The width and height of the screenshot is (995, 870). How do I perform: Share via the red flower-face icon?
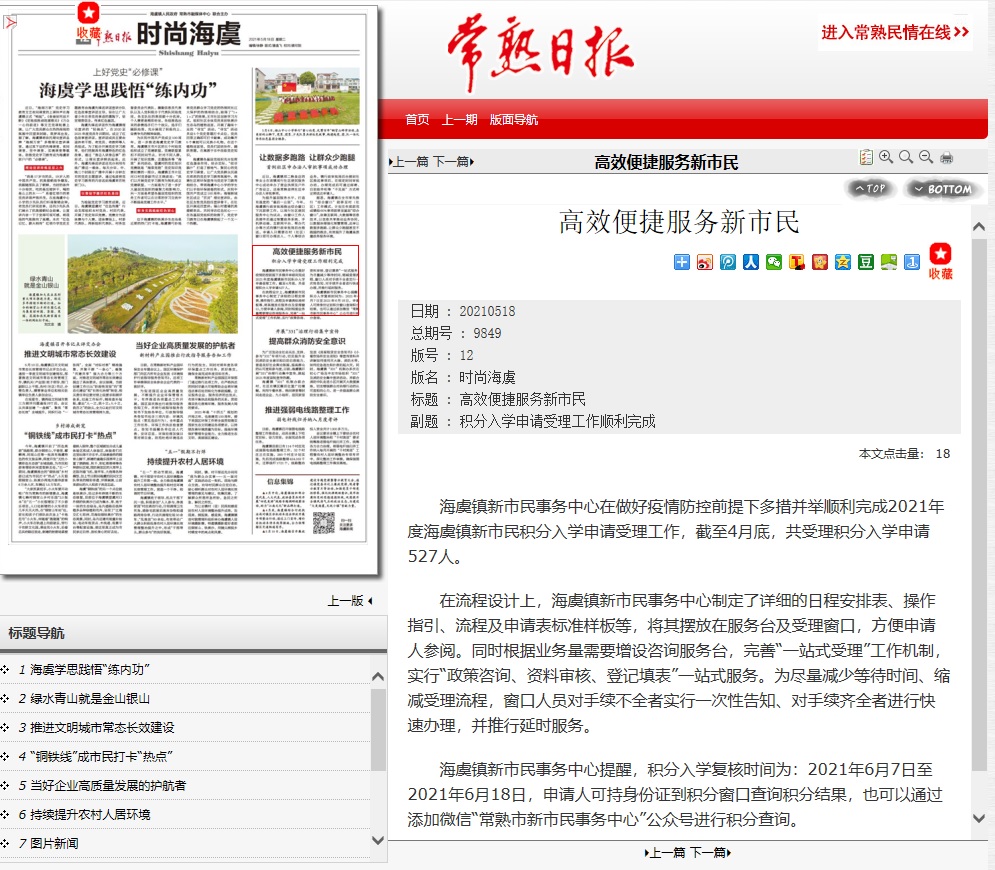click(820, 262)
